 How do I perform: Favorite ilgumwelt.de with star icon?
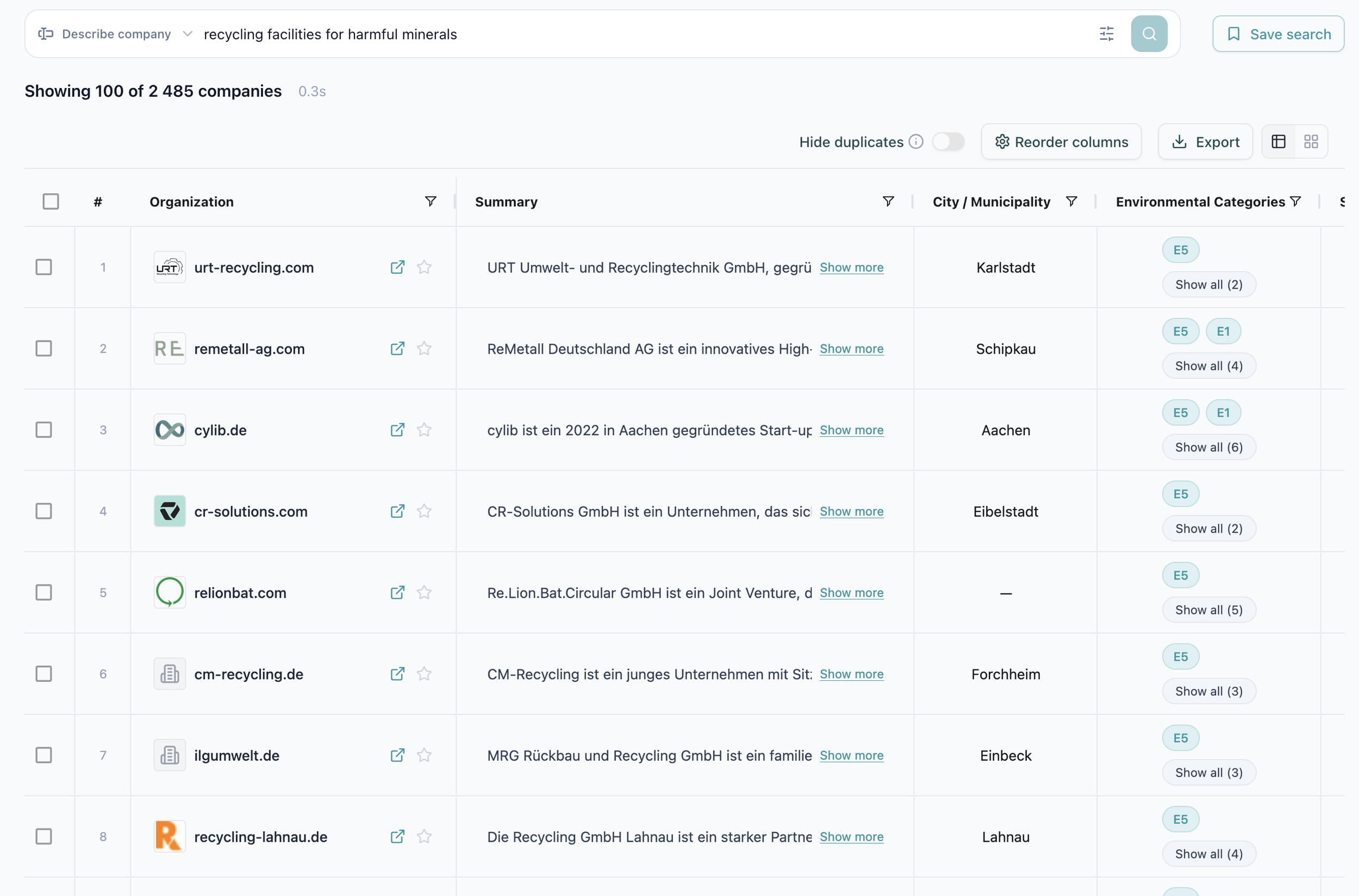tap(423, 755)
